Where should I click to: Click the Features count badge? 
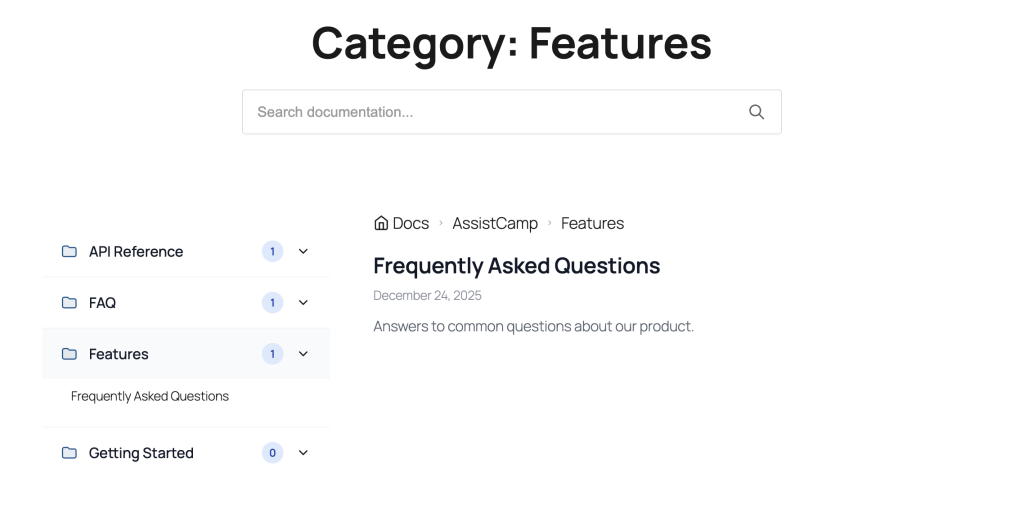click(272, 354)
